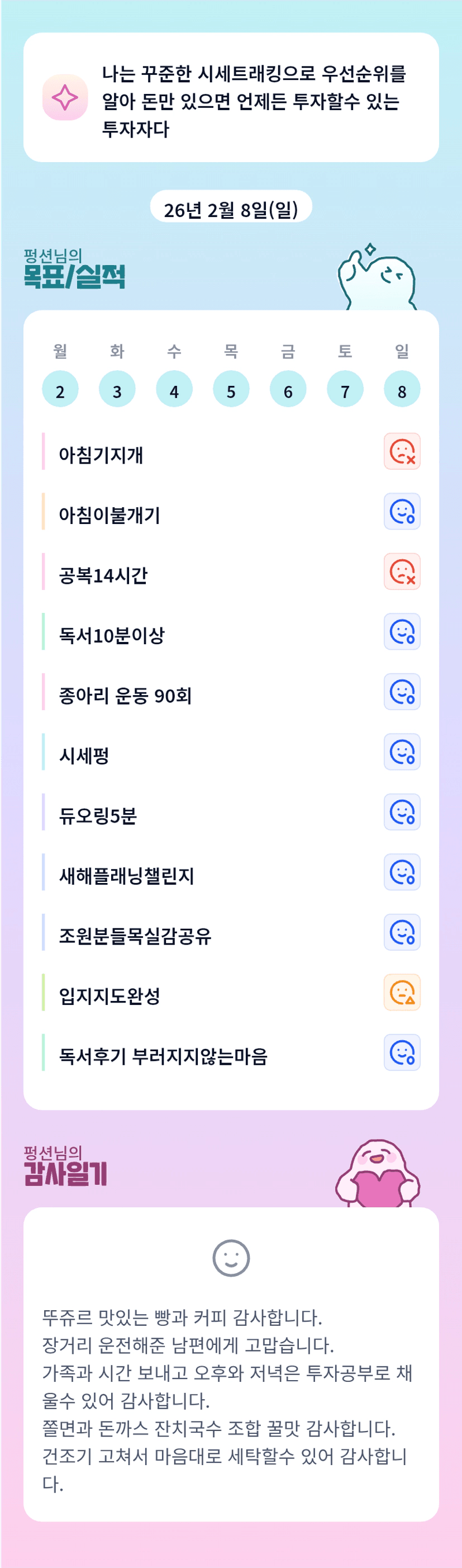The image size is (462, 1568).
Task: Click the pink sparkle icon beside the motto
Action: pos(65,97)
